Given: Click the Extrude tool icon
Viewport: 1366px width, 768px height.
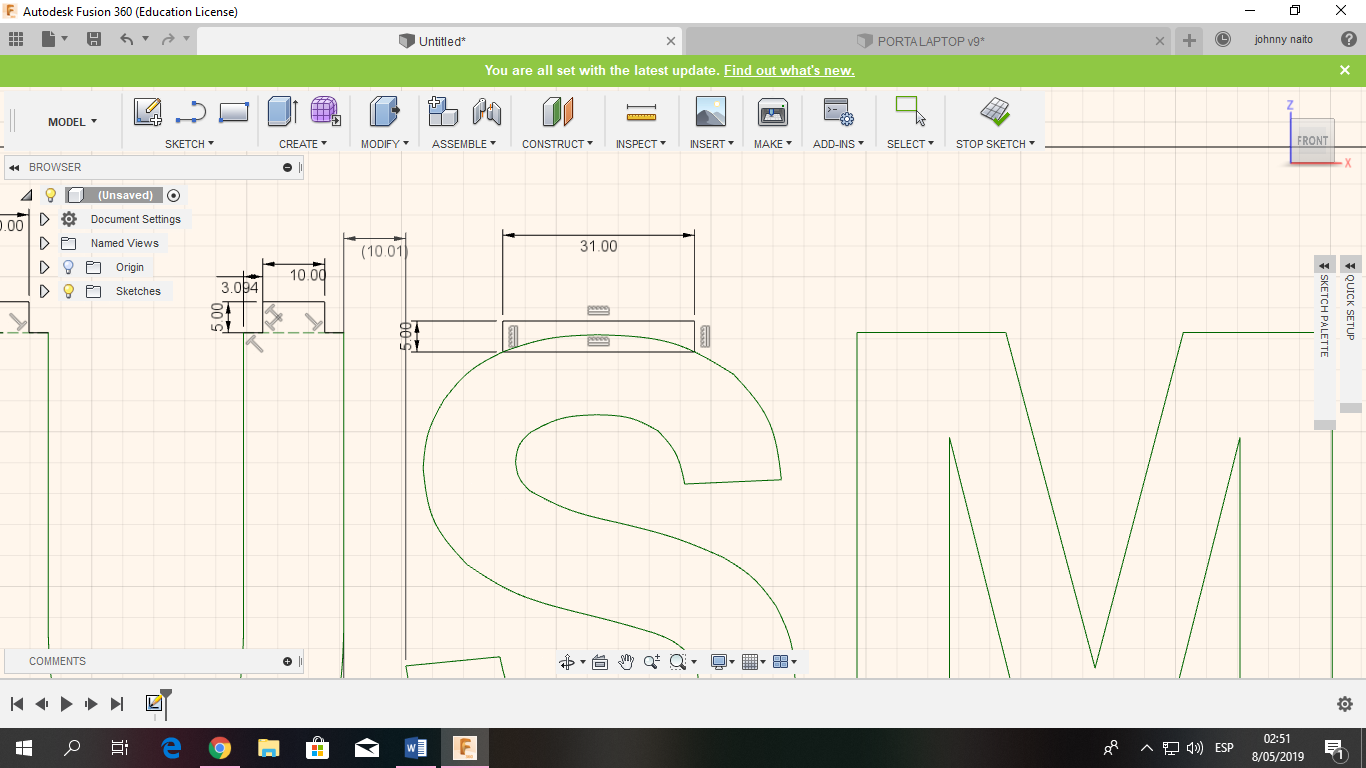Looking at the screenshot, I should coord(282,111).
